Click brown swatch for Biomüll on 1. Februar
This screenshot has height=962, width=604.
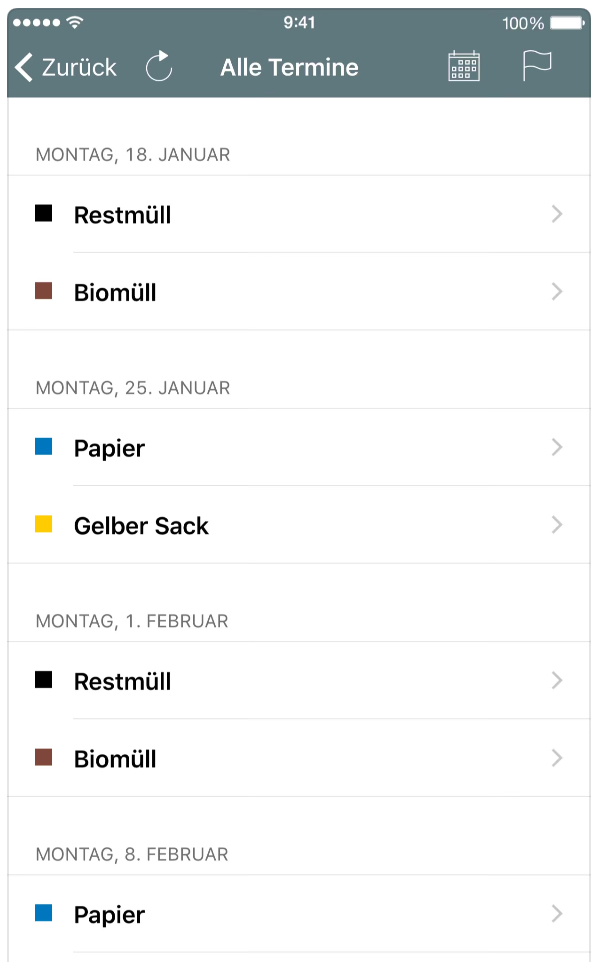(x=44, y=757)
